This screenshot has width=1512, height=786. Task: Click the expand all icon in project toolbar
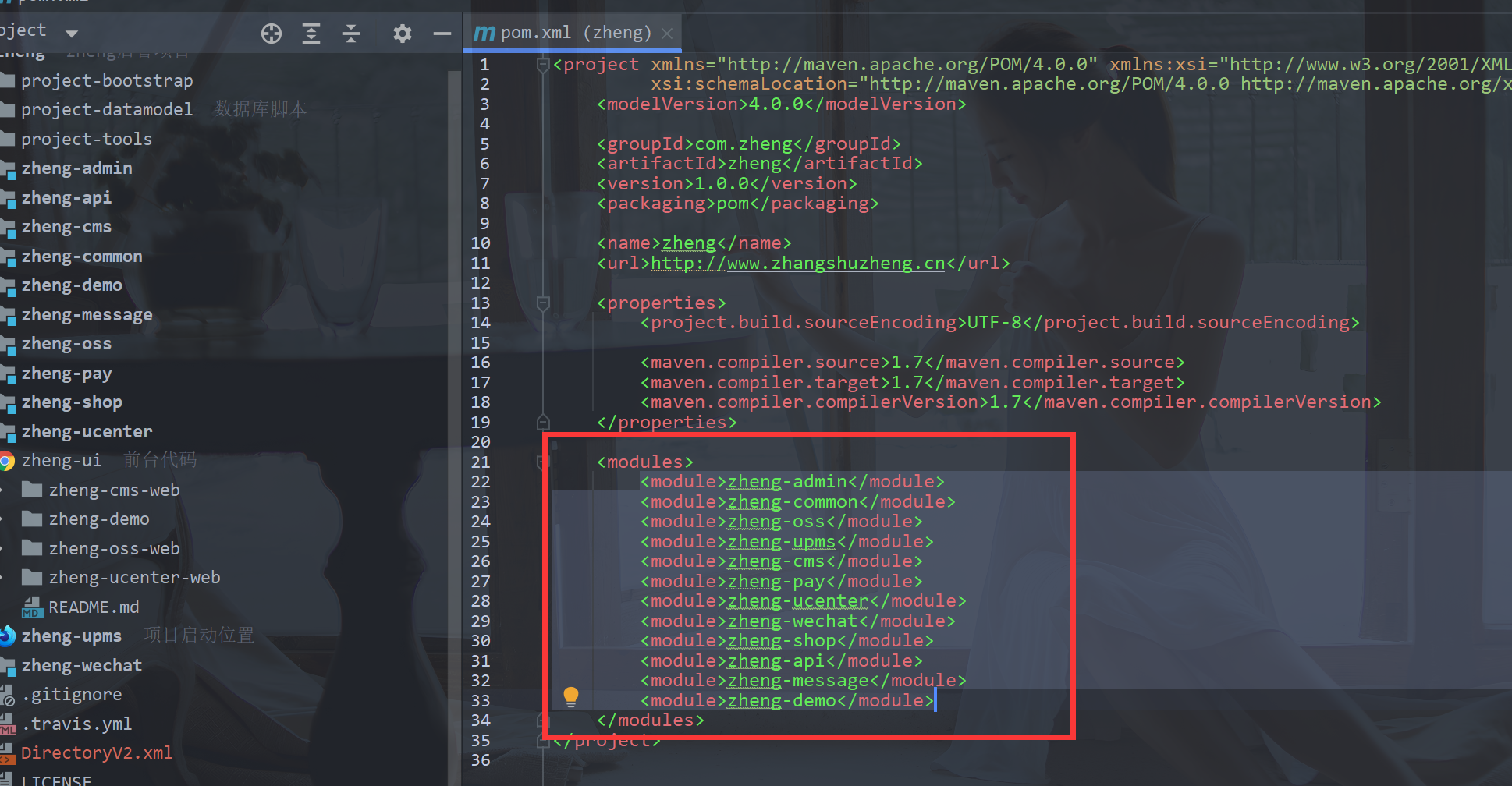311,34
